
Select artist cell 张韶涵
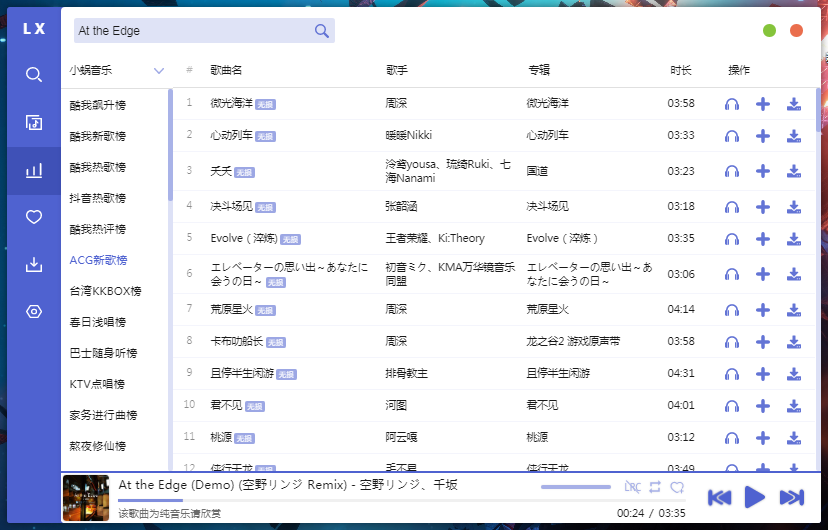point(401,206)
